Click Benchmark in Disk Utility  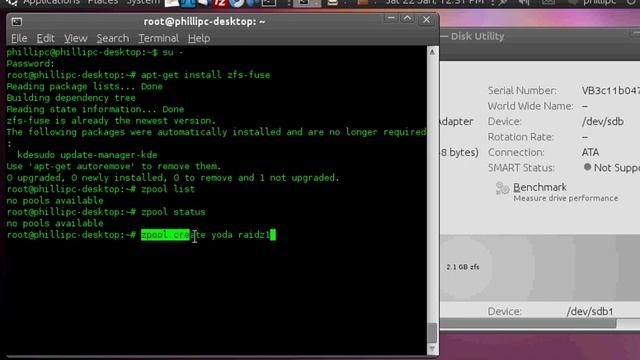tap(540, 187)
